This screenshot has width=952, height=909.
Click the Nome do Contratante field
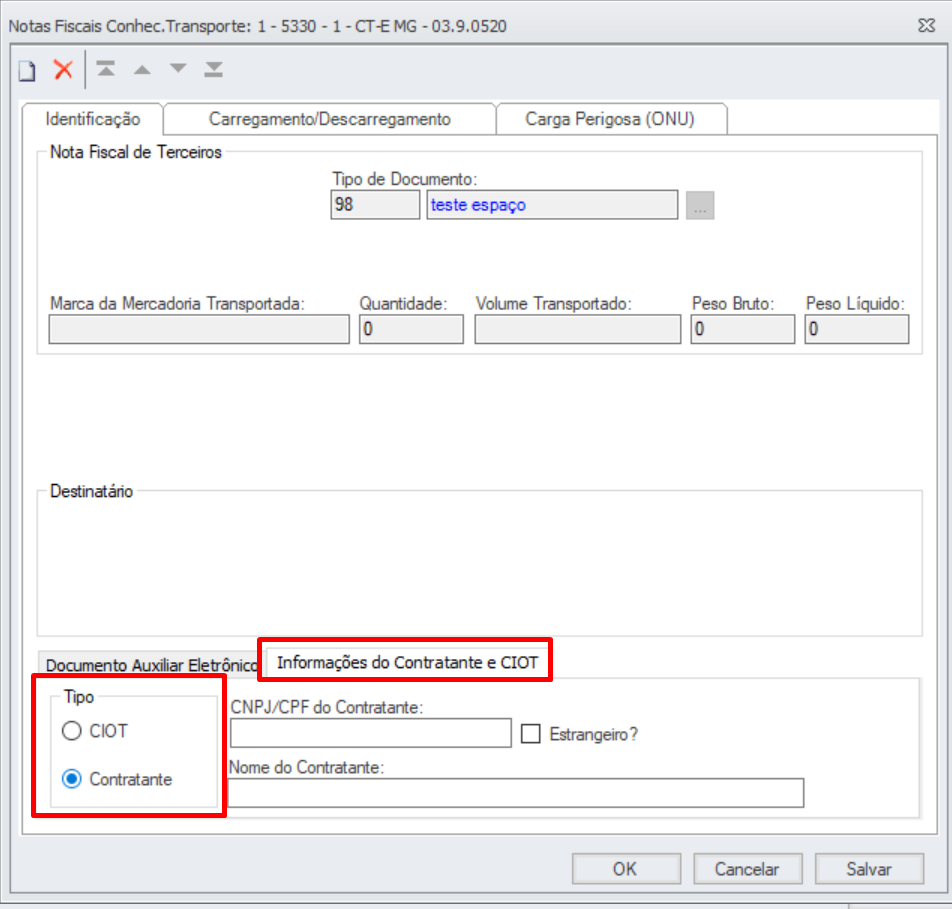(x=516, y=793)
